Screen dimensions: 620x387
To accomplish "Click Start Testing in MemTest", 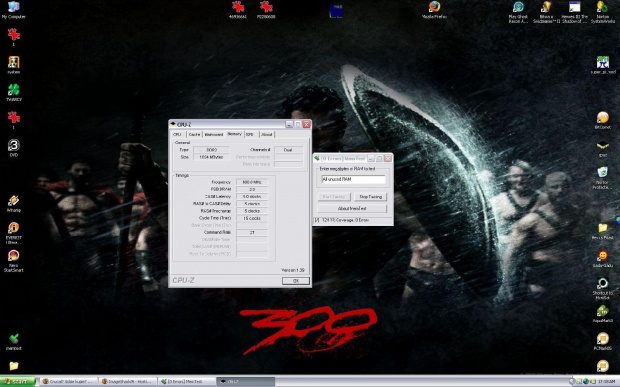I will point(334,196).
